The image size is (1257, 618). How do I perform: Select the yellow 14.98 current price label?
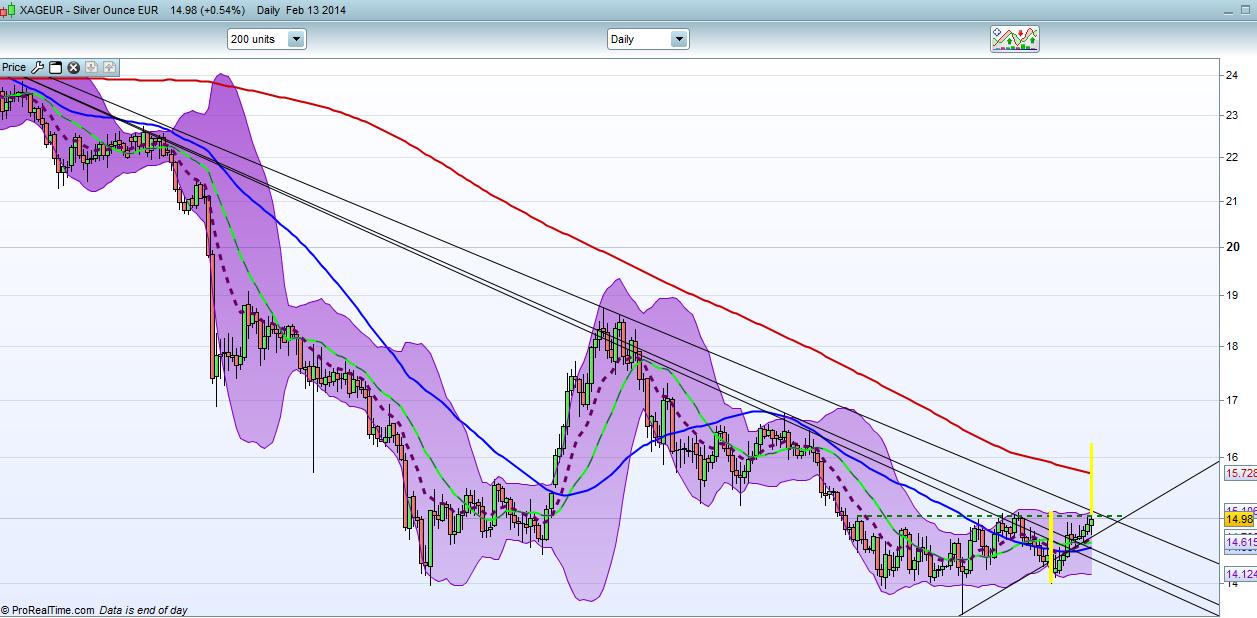(1239, 519)
